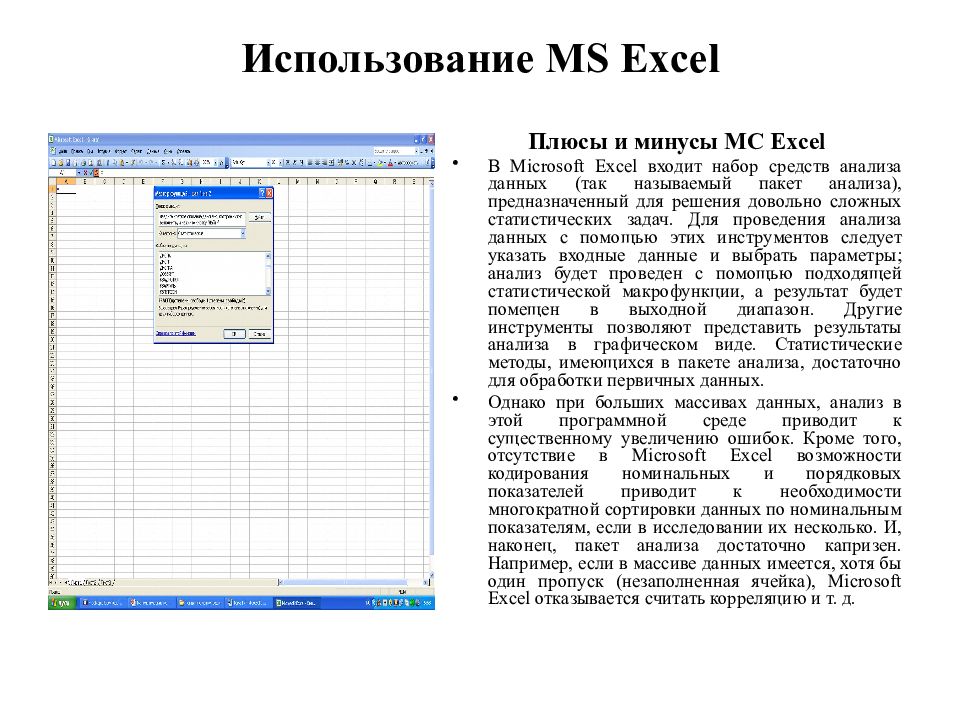Click function list scrollbar down arrow
The height and width of the screenshot is (720, 960).
click(268, 291)
